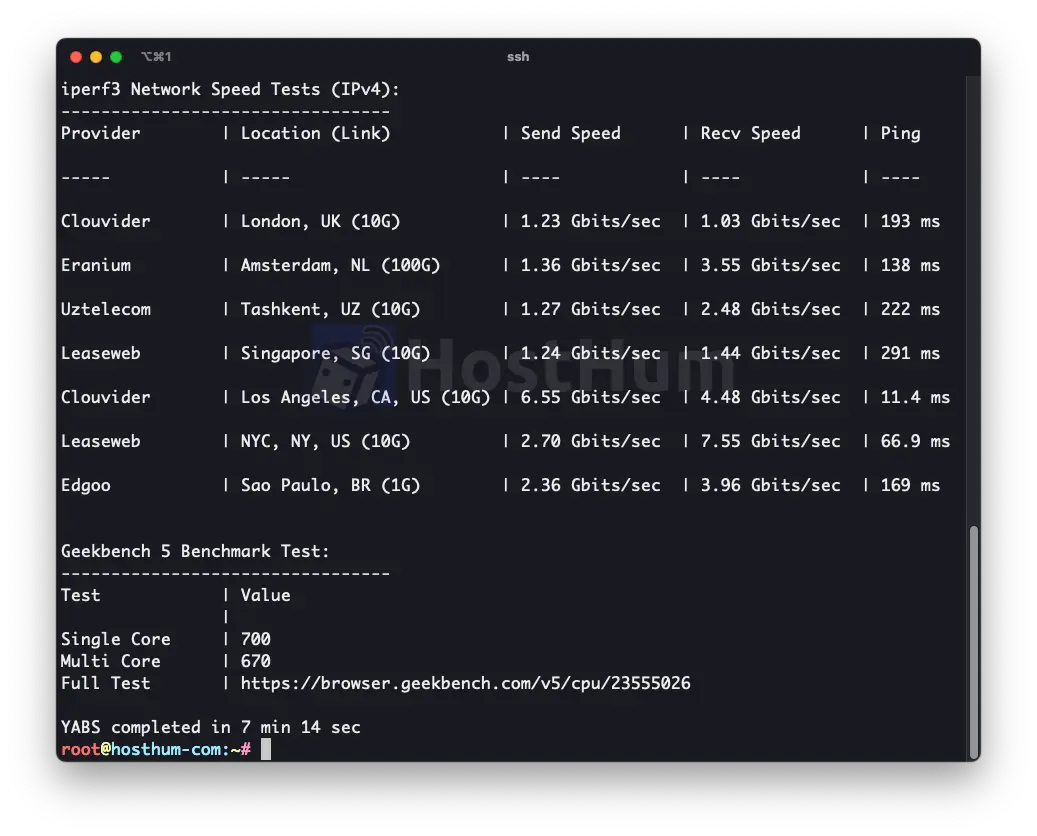Click 'Eranium' provider name
This screenshot has width=1037, height=836.
96,265
